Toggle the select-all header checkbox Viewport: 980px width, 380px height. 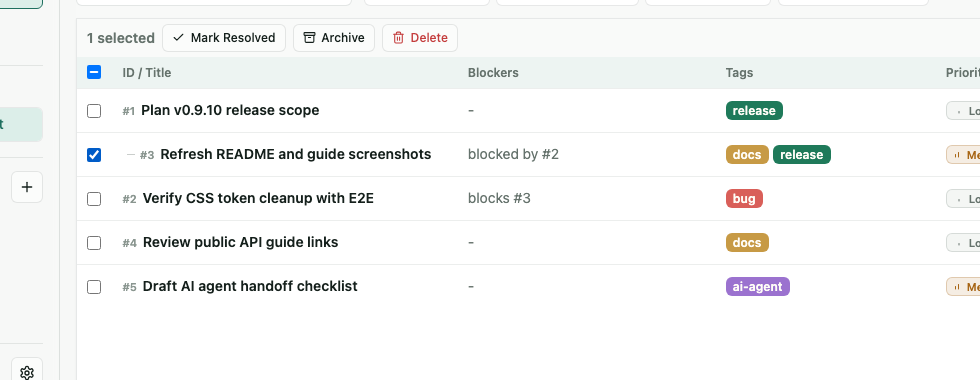pos(94,72)
